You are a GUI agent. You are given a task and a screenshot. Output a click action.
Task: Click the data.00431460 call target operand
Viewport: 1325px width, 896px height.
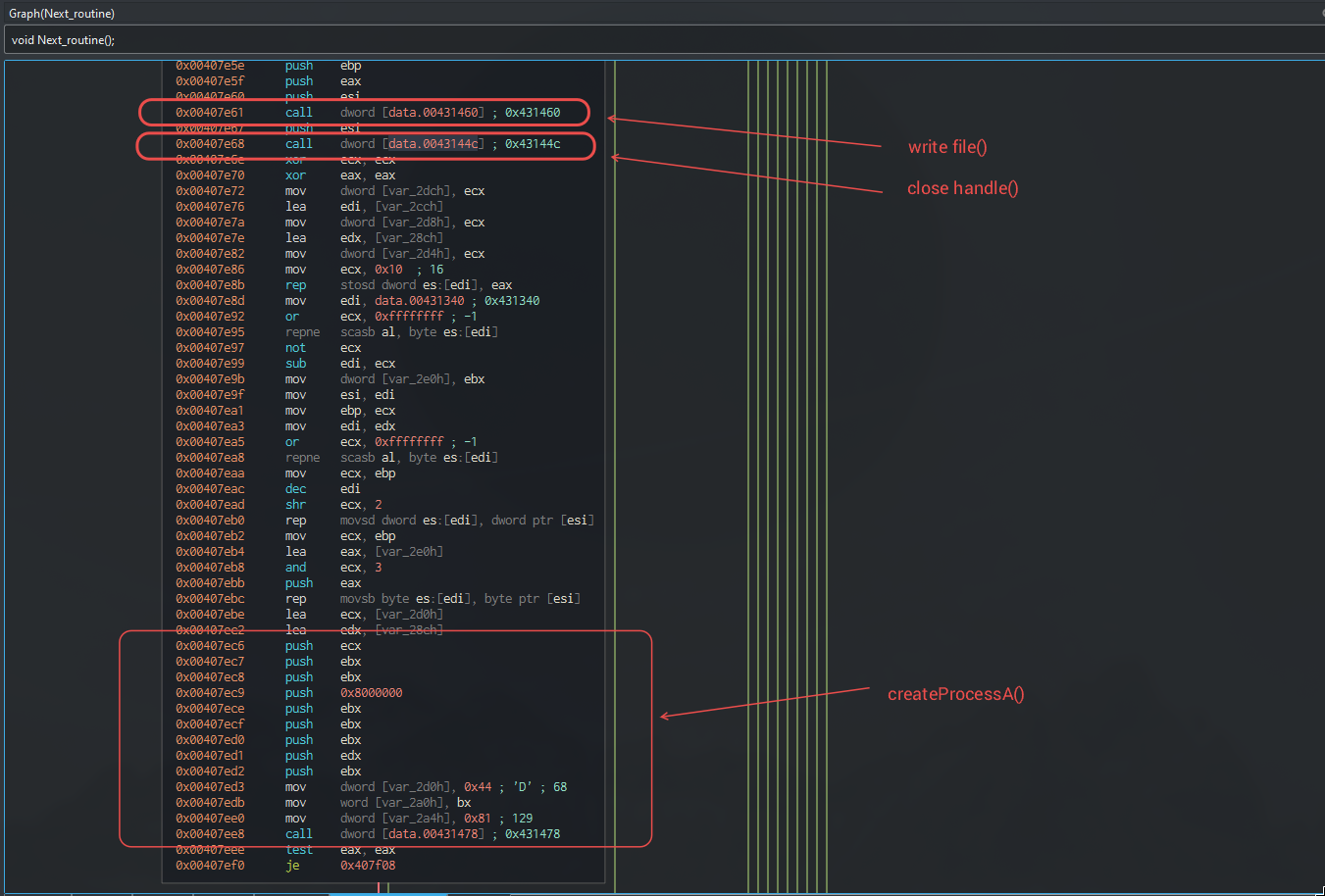[x=433, y=113]
